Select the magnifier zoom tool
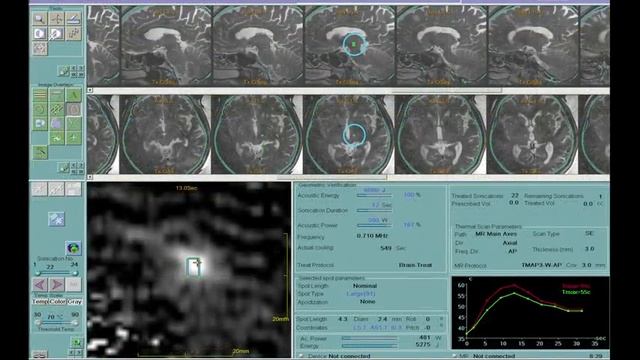The width and height of the screenshot is (640, 360). click(x=40, y=18)
